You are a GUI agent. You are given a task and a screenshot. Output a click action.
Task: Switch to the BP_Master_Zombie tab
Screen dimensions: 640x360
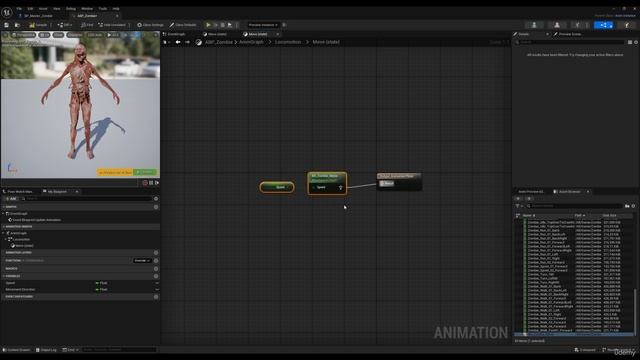tap(38, 16)
